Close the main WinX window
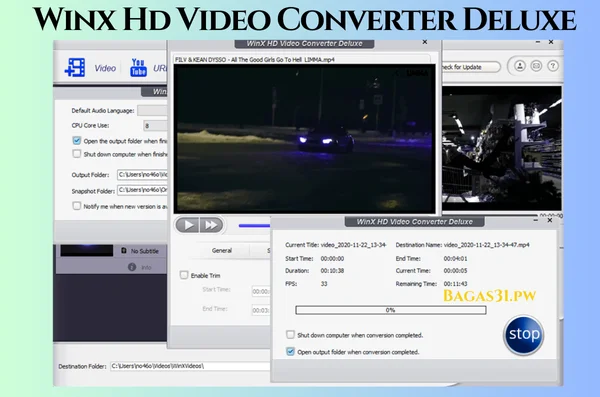 tap(551, 42)
